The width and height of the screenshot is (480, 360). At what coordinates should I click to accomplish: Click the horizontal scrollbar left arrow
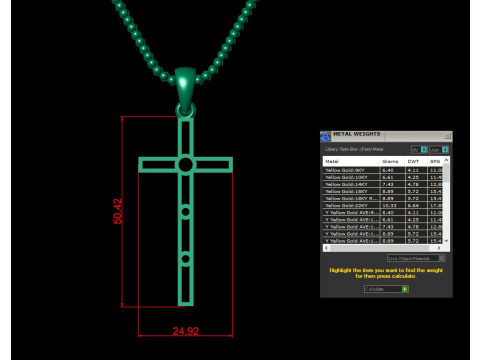tap(326, 248)
